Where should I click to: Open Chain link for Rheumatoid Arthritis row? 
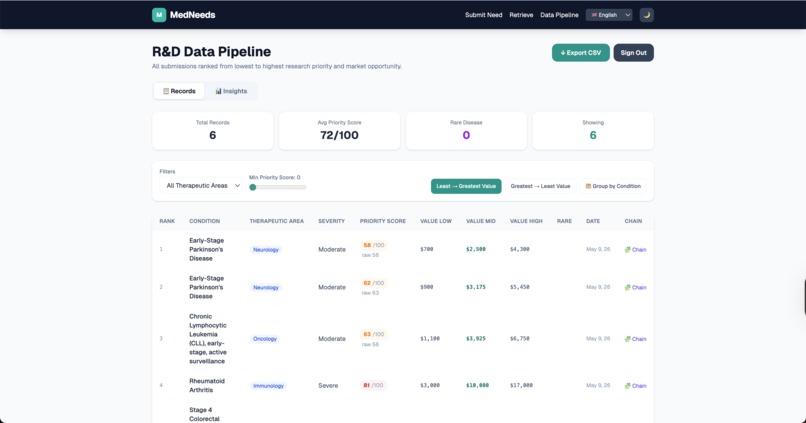click(635, 385)
